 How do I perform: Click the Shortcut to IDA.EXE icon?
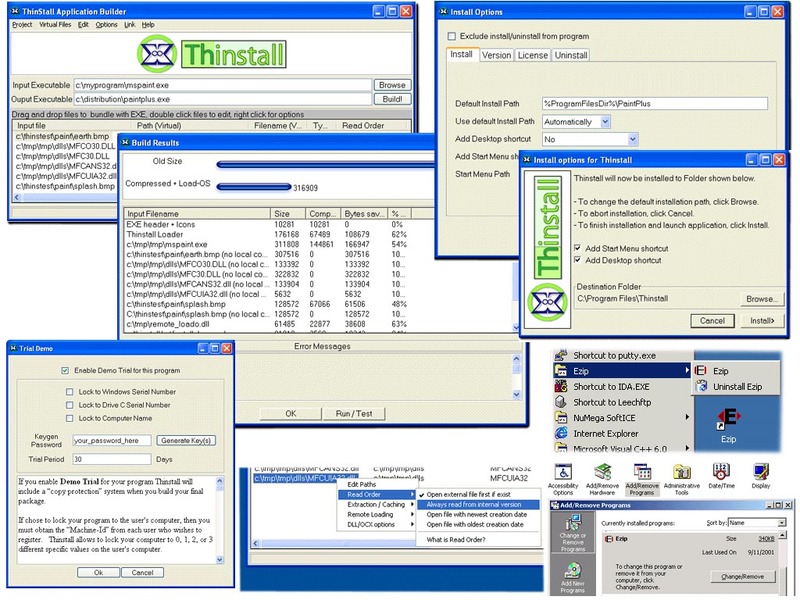click(x=561, y=386)
